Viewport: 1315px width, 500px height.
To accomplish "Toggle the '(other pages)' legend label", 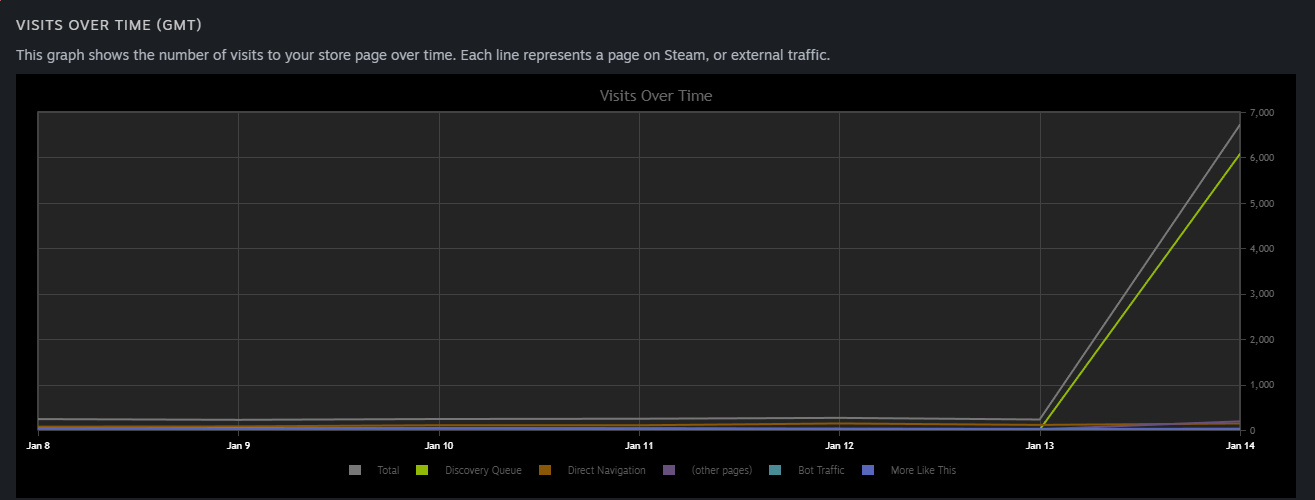I will [721, 470].
